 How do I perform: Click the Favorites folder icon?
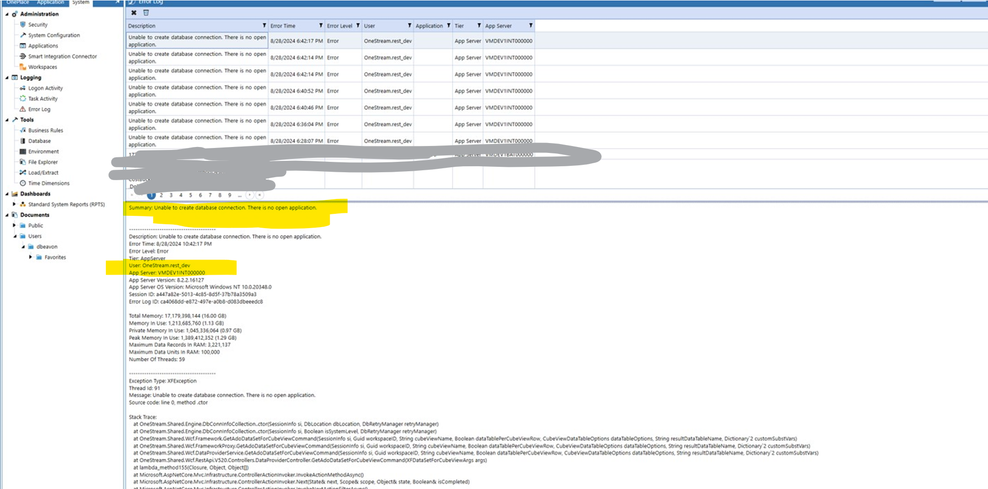tap(39, 257)
